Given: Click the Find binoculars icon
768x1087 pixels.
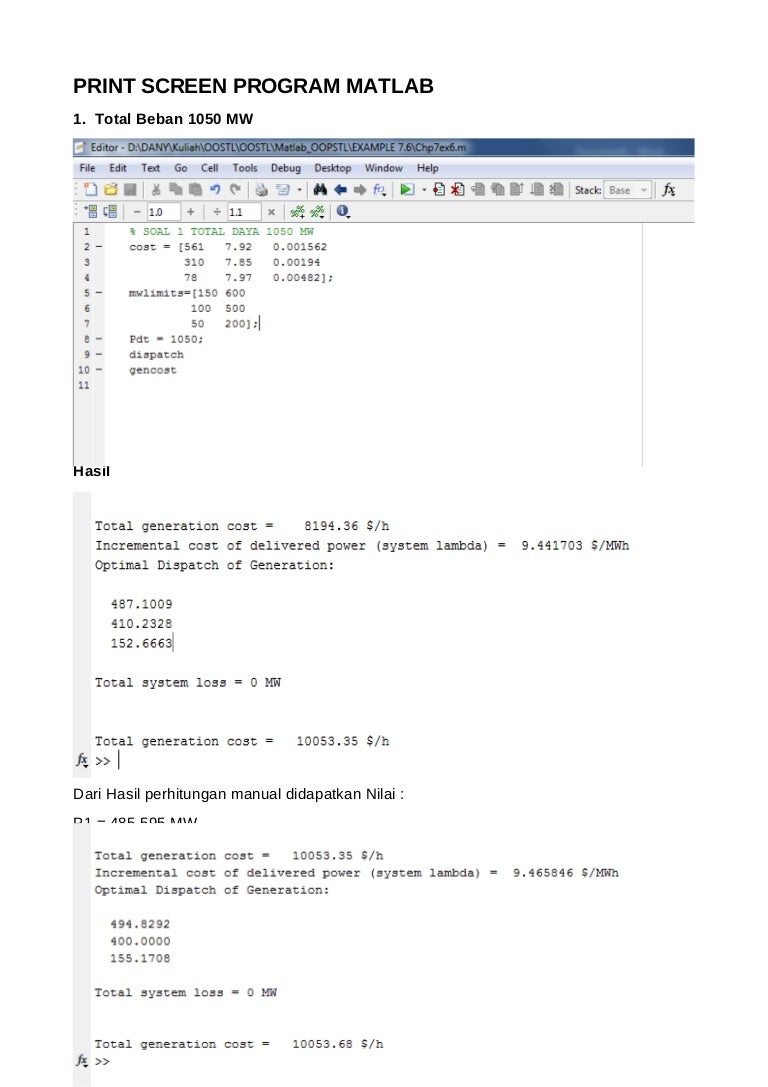Looking at the screenshot, I should pyautogui.click(x=321, y=189).
